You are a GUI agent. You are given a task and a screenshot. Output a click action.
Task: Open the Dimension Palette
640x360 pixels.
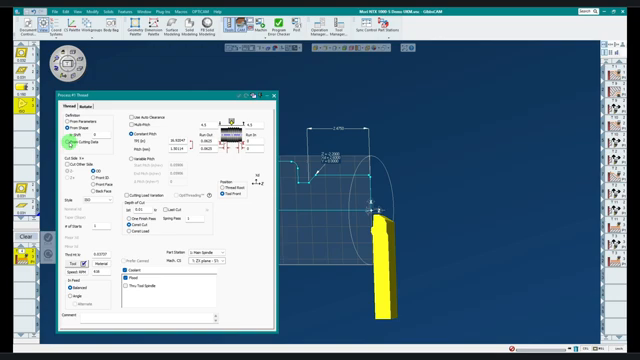pos(153,27)
